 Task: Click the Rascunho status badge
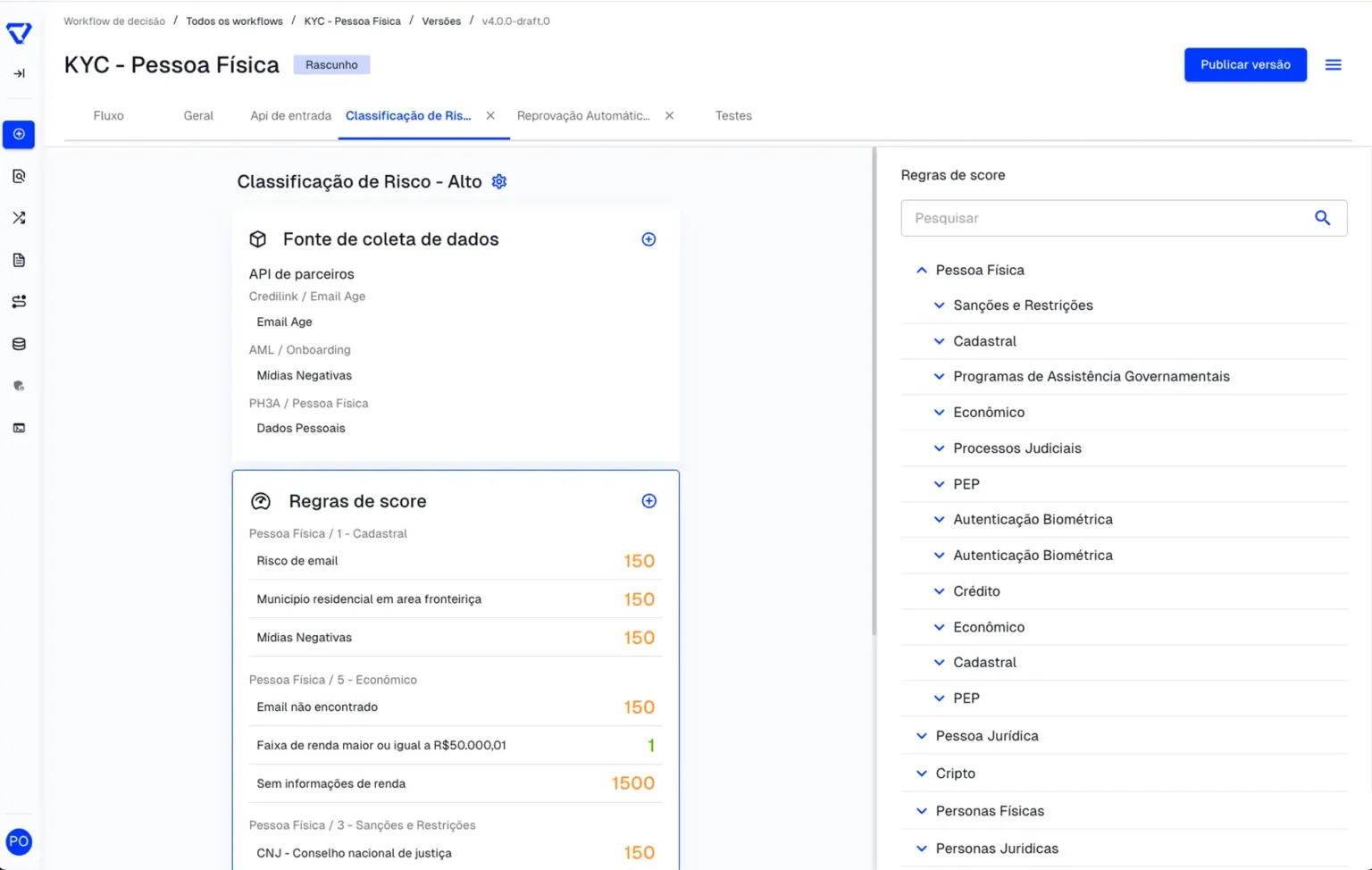tap(331, 64)
